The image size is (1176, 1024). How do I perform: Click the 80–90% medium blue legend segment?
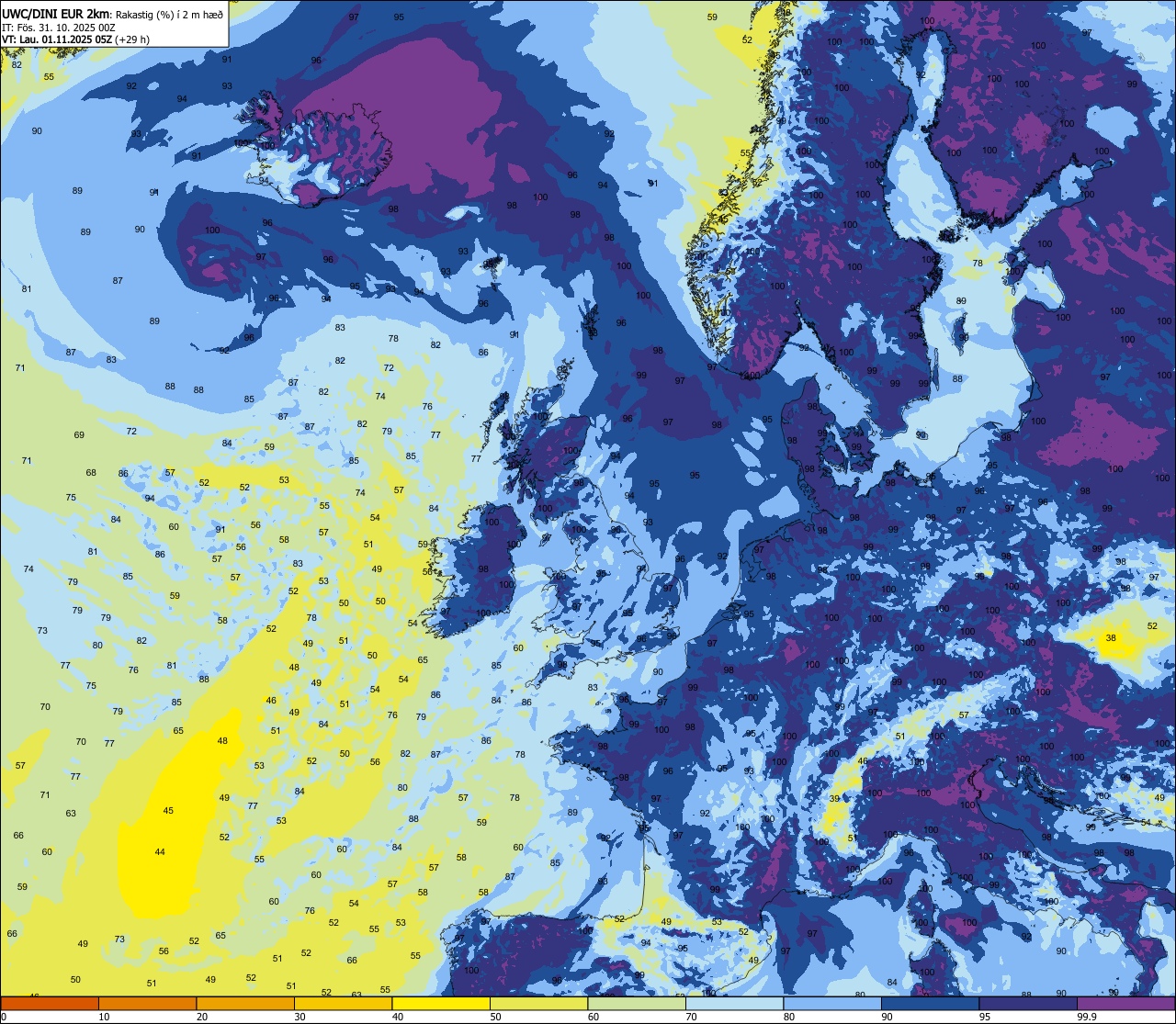coord(832,1003)
